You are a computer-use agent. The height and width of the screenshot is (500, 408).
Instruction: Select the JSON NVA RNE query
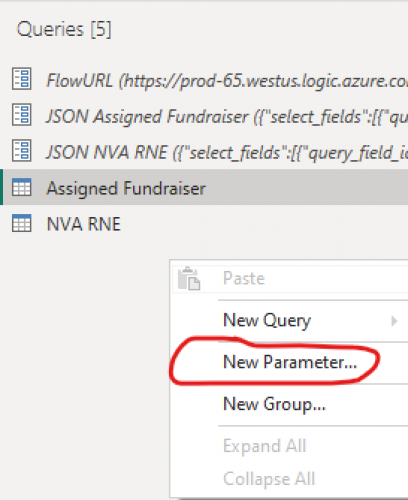[206, 152]
